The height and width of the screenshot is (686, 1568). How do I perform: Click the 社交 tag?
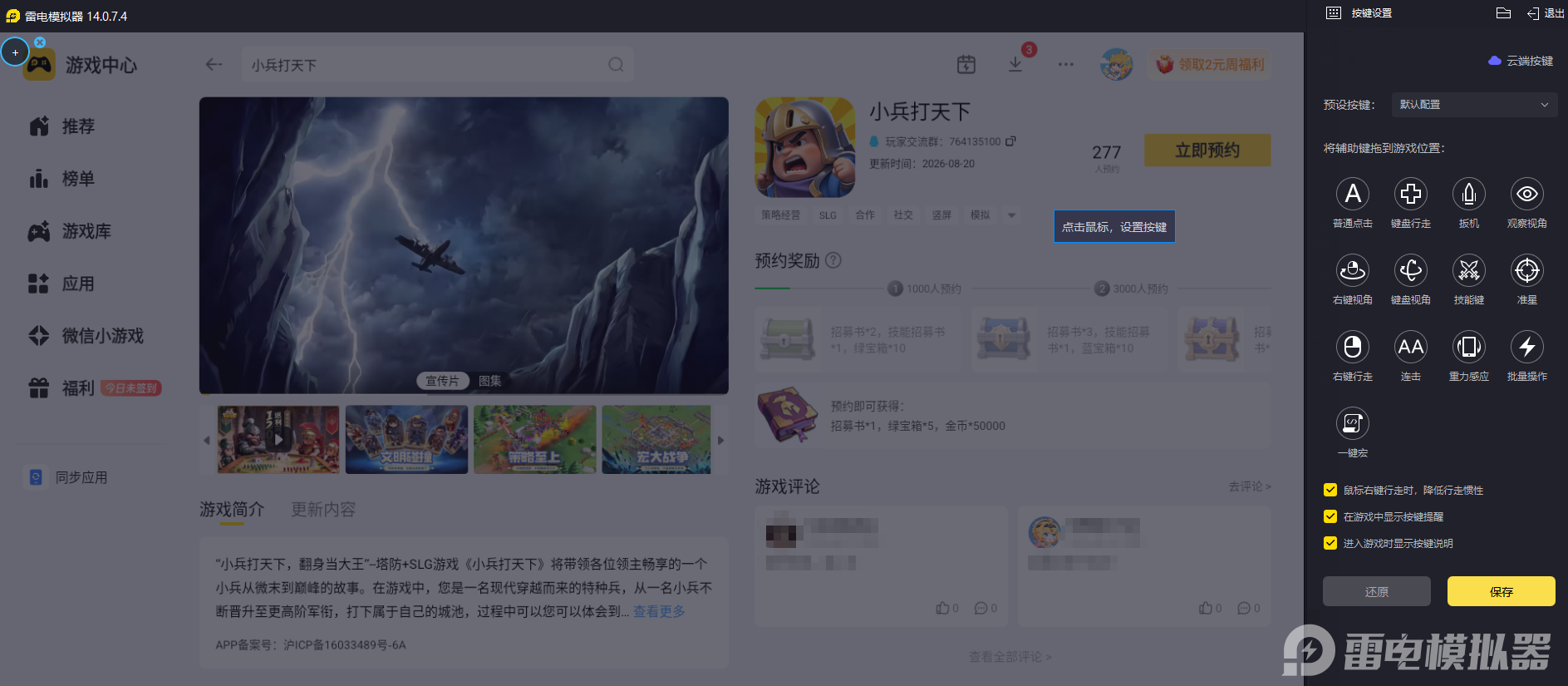click(903, 215)
